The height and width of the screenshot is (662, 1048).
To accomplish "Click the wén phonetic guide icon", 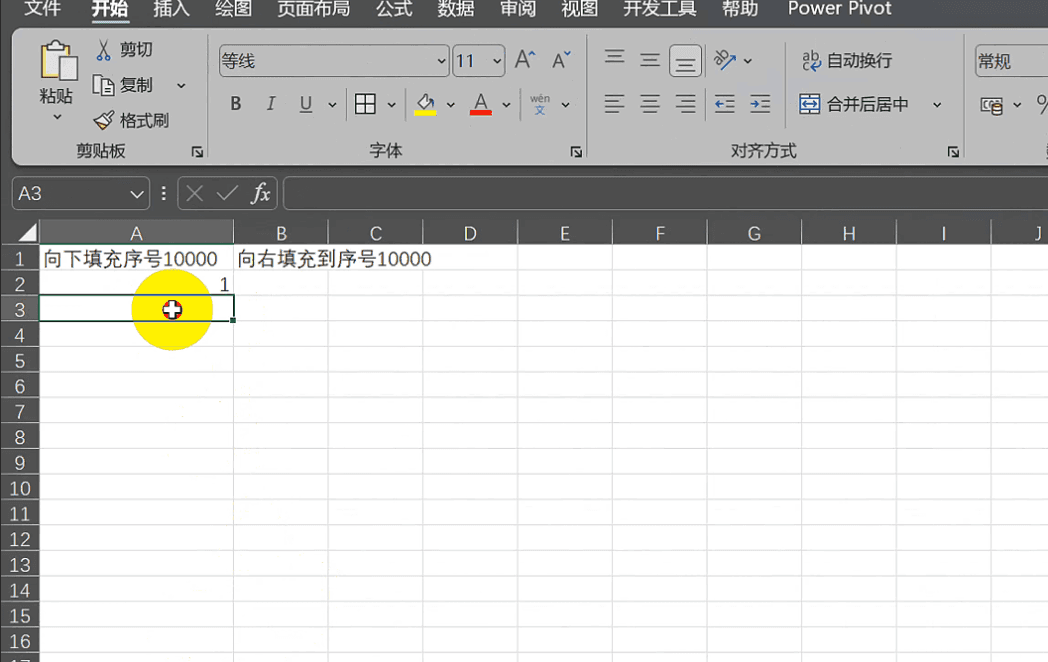I will pyautogui.click(x=540, y=104).
